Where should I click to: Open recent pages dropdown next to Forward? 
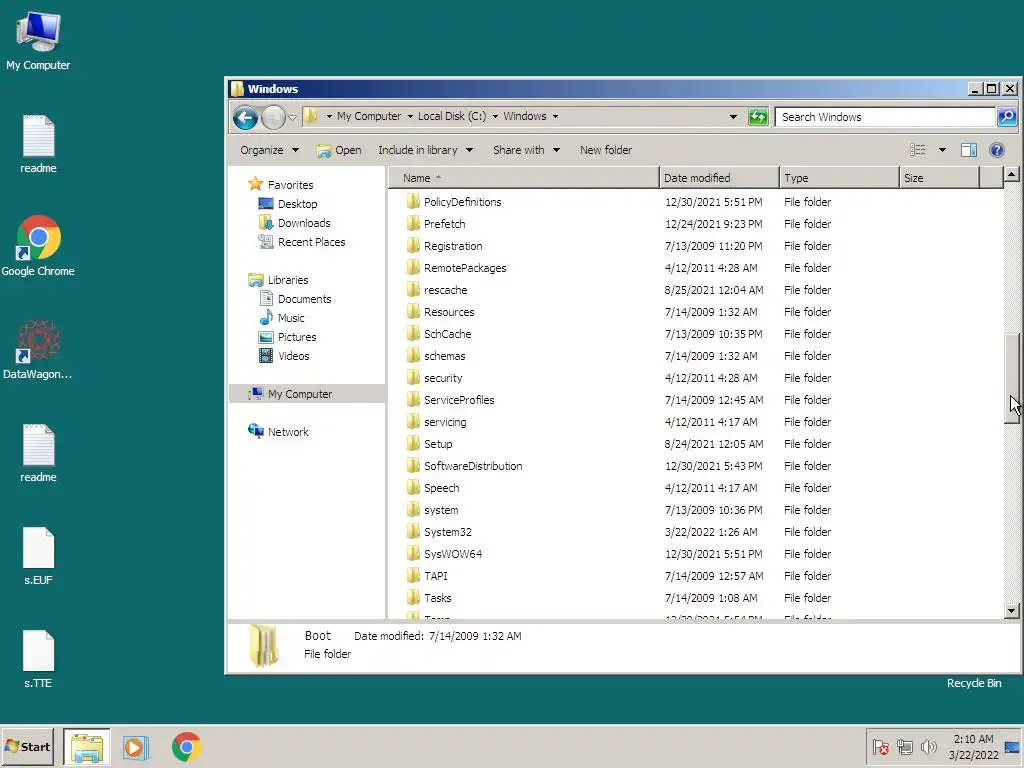[x=293, y=118]
